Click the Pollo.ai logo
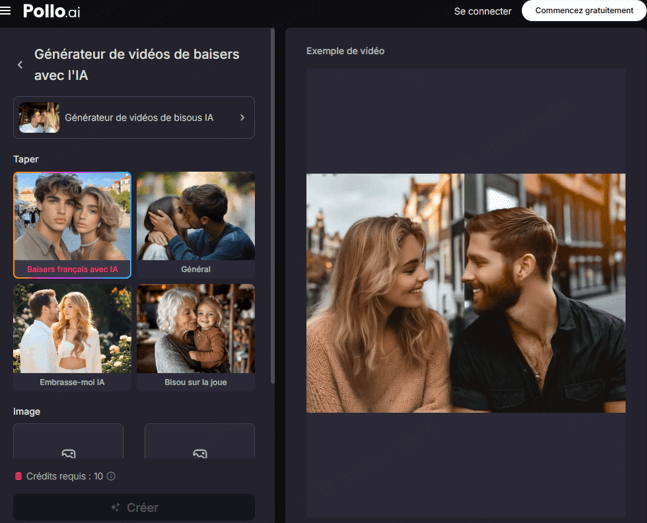The width and height of the screenshot is (647, 523). (x=52, y=11)
